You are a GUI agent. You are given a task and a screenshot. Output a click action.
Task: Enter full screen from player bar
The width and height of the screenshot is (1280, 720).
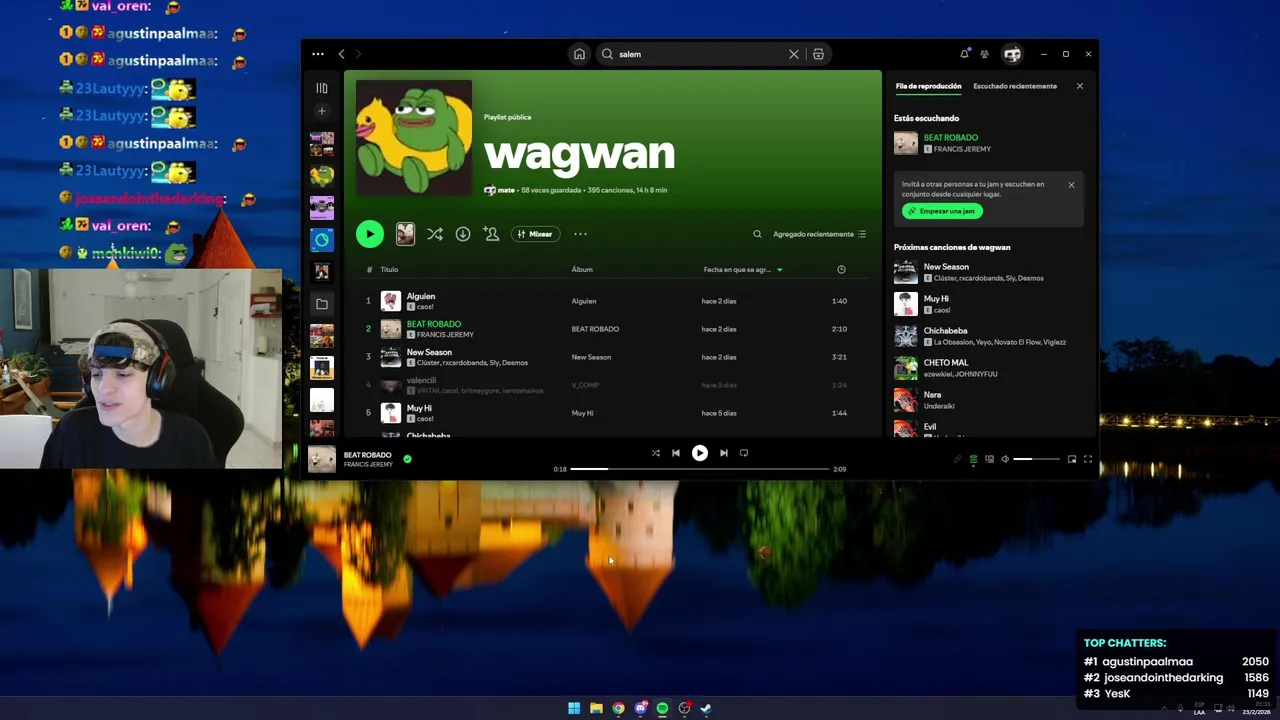[1088, 459]
